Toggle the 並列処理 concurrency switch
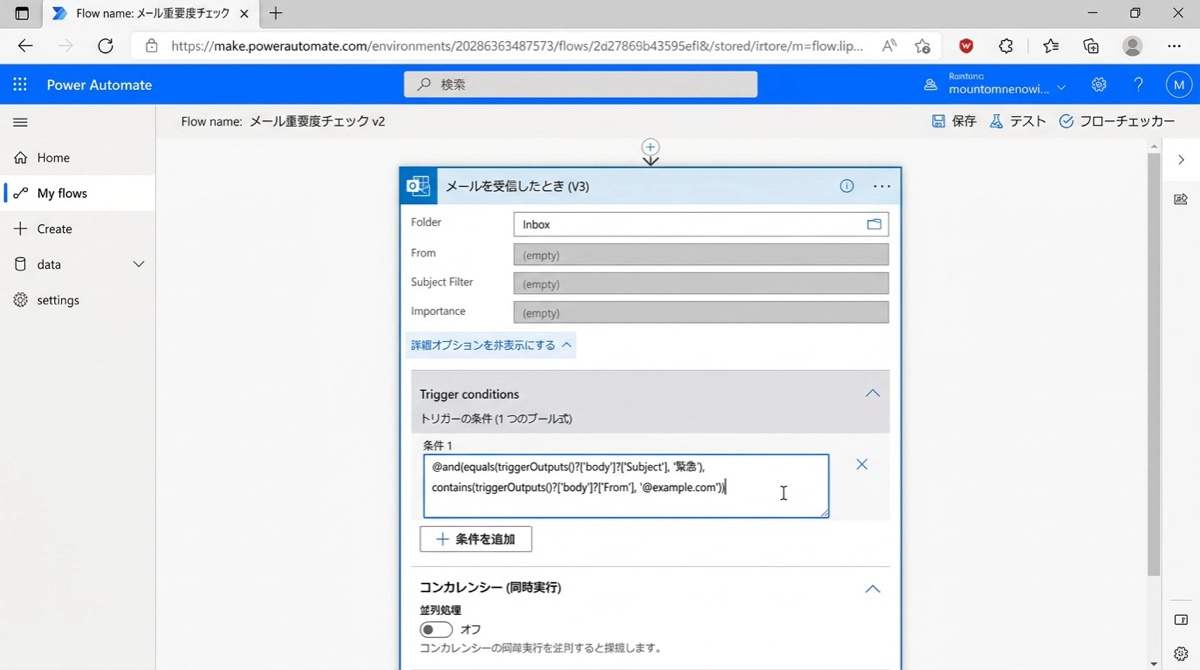The width and height of the screenshot is (1200, 670). point(436,629)
